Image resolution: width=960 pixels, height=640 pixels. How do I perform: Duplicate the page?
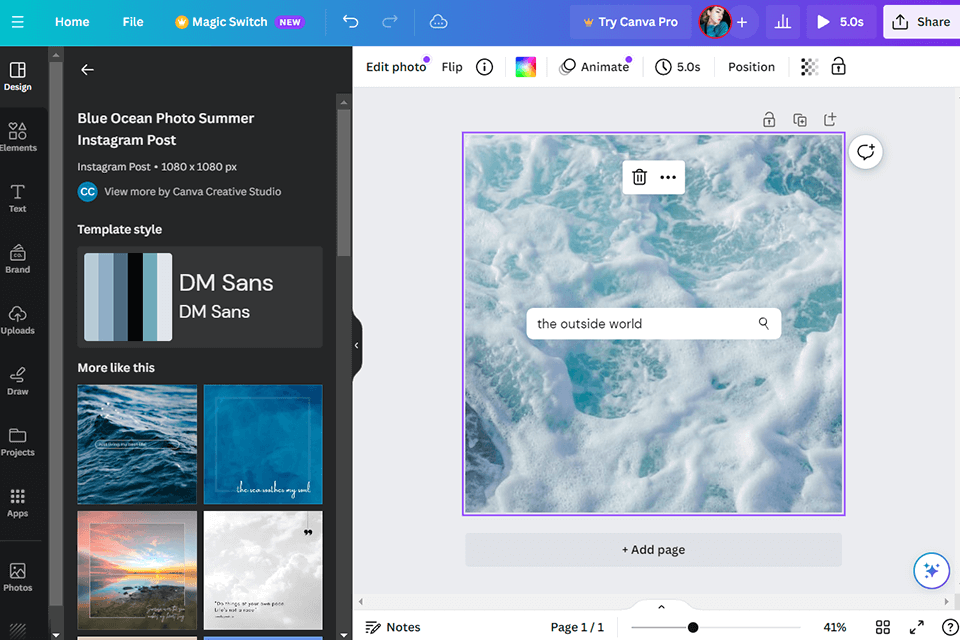(800, 119)
